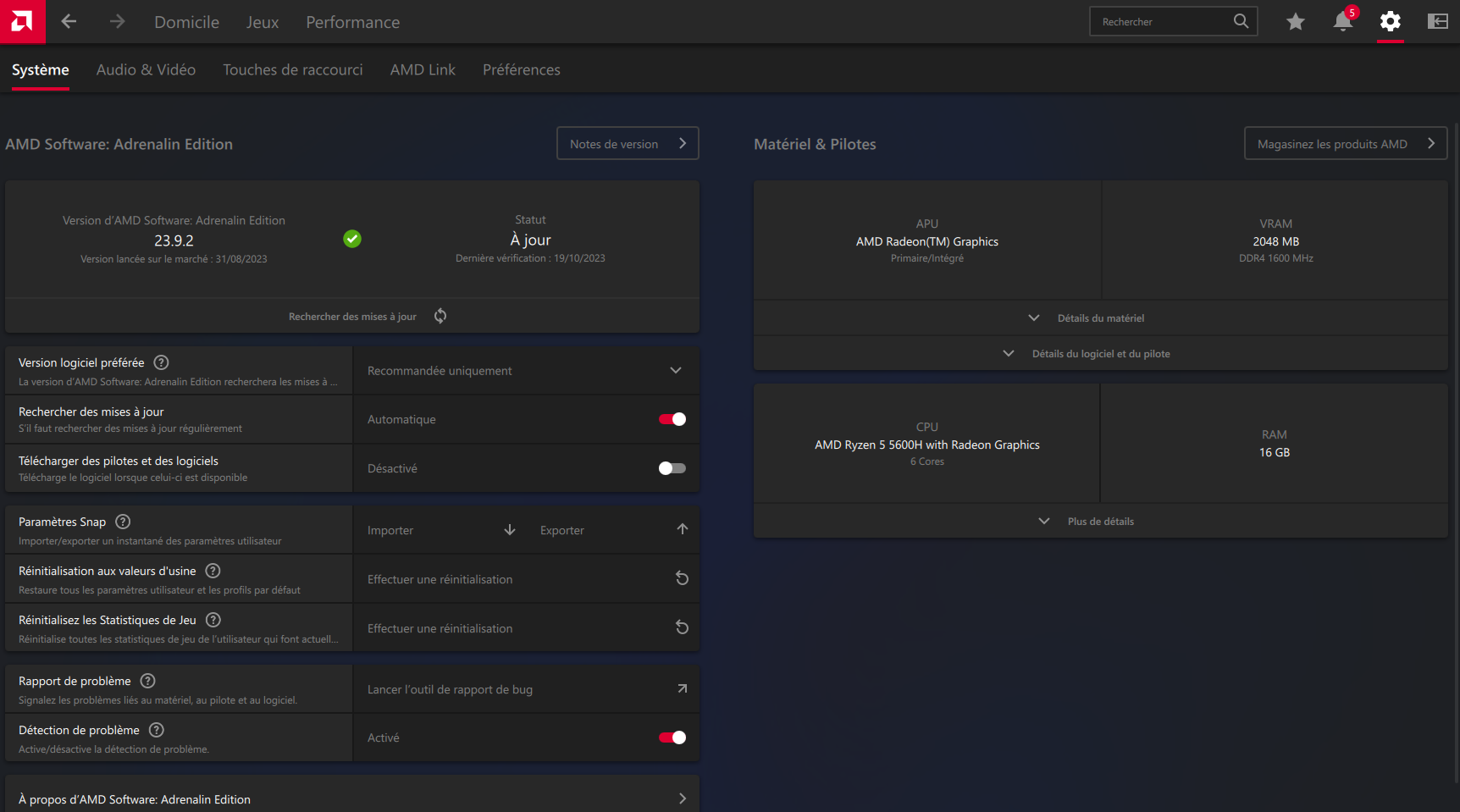
Task: Click the RAM 16 GB card
Action: pos(1275,444)
